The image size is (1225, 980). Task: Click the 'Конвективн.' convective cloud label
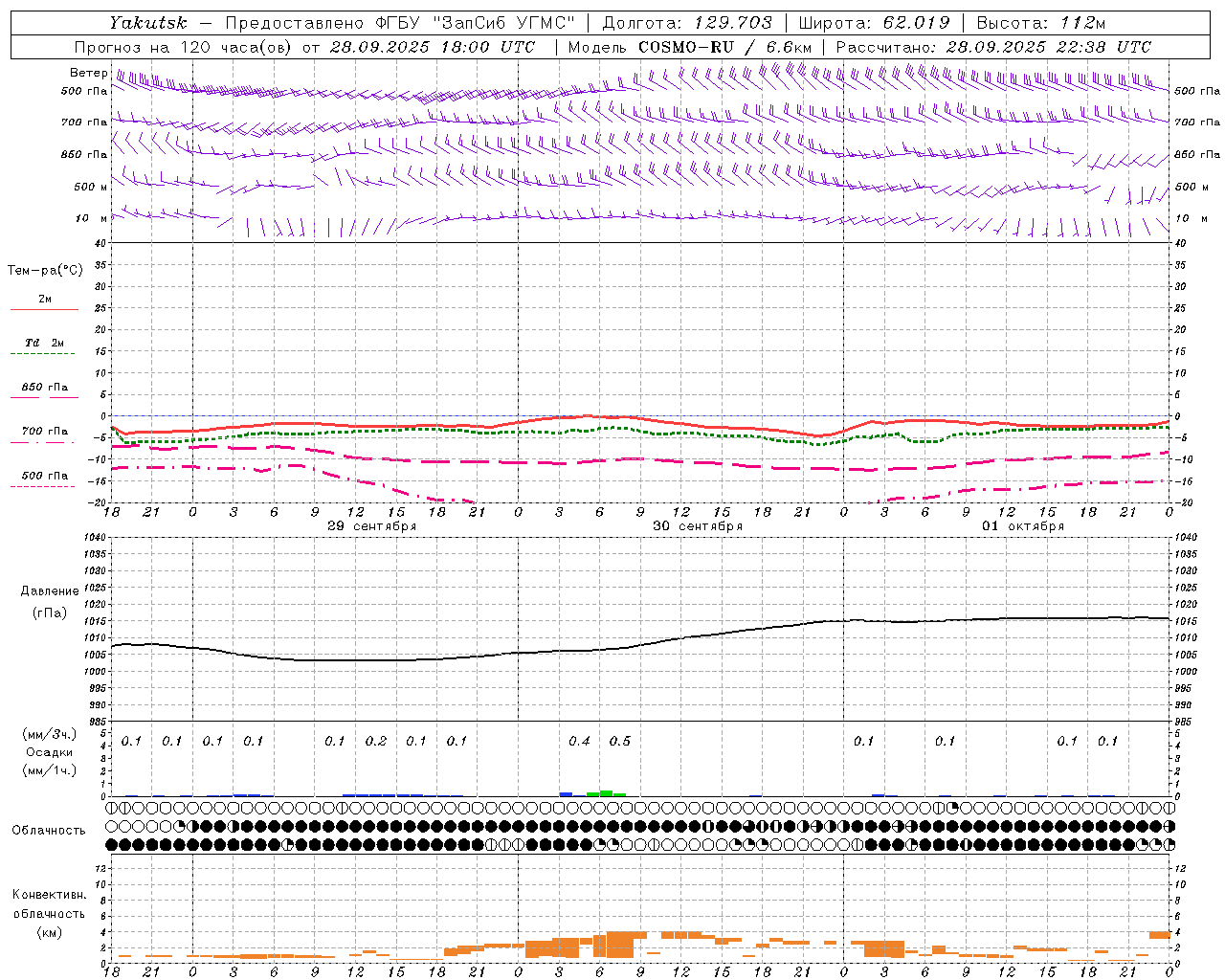point(49,895)
